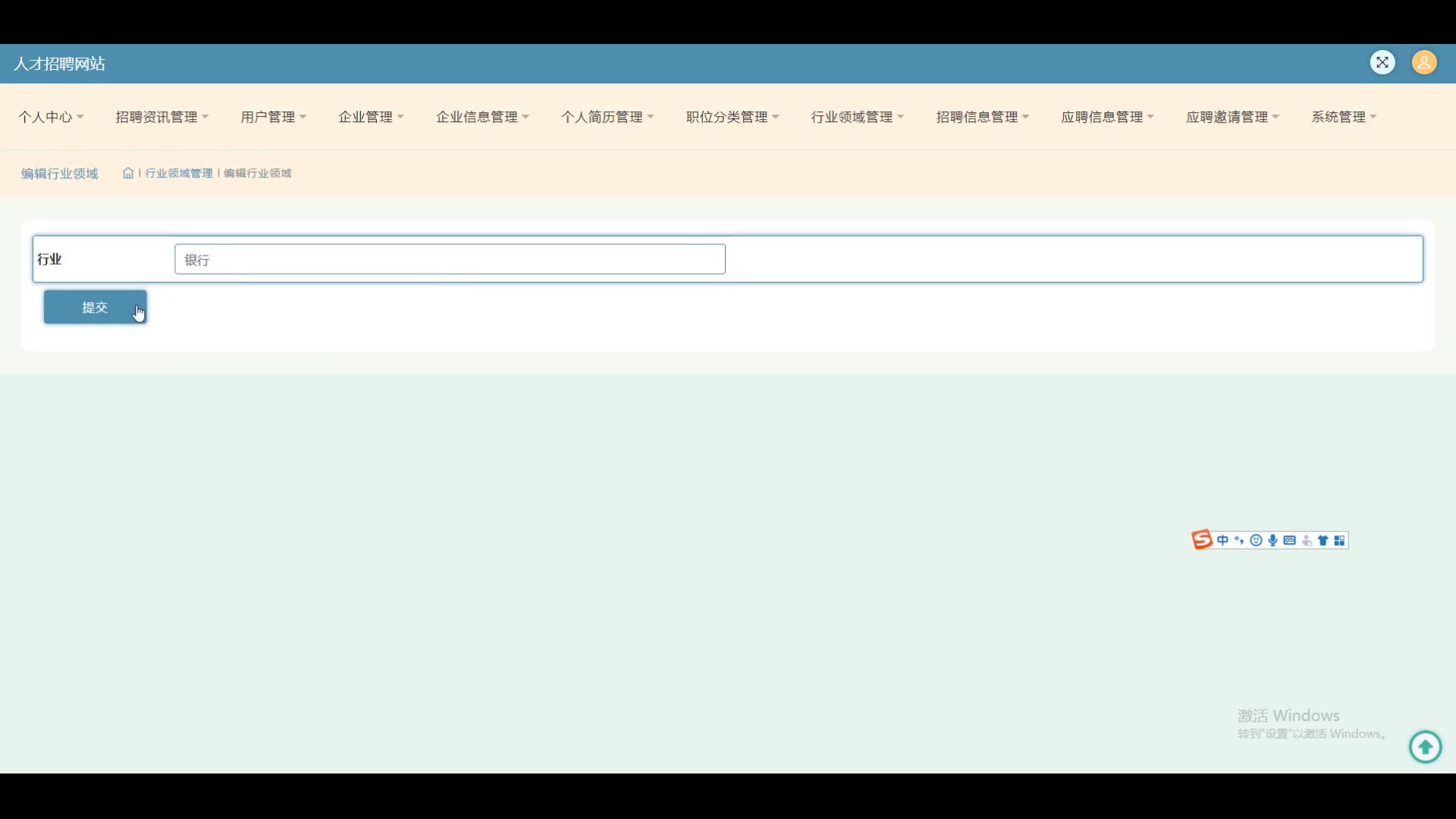
Task: Expand the 职位分类管理 menu
Action: [733, 117]
